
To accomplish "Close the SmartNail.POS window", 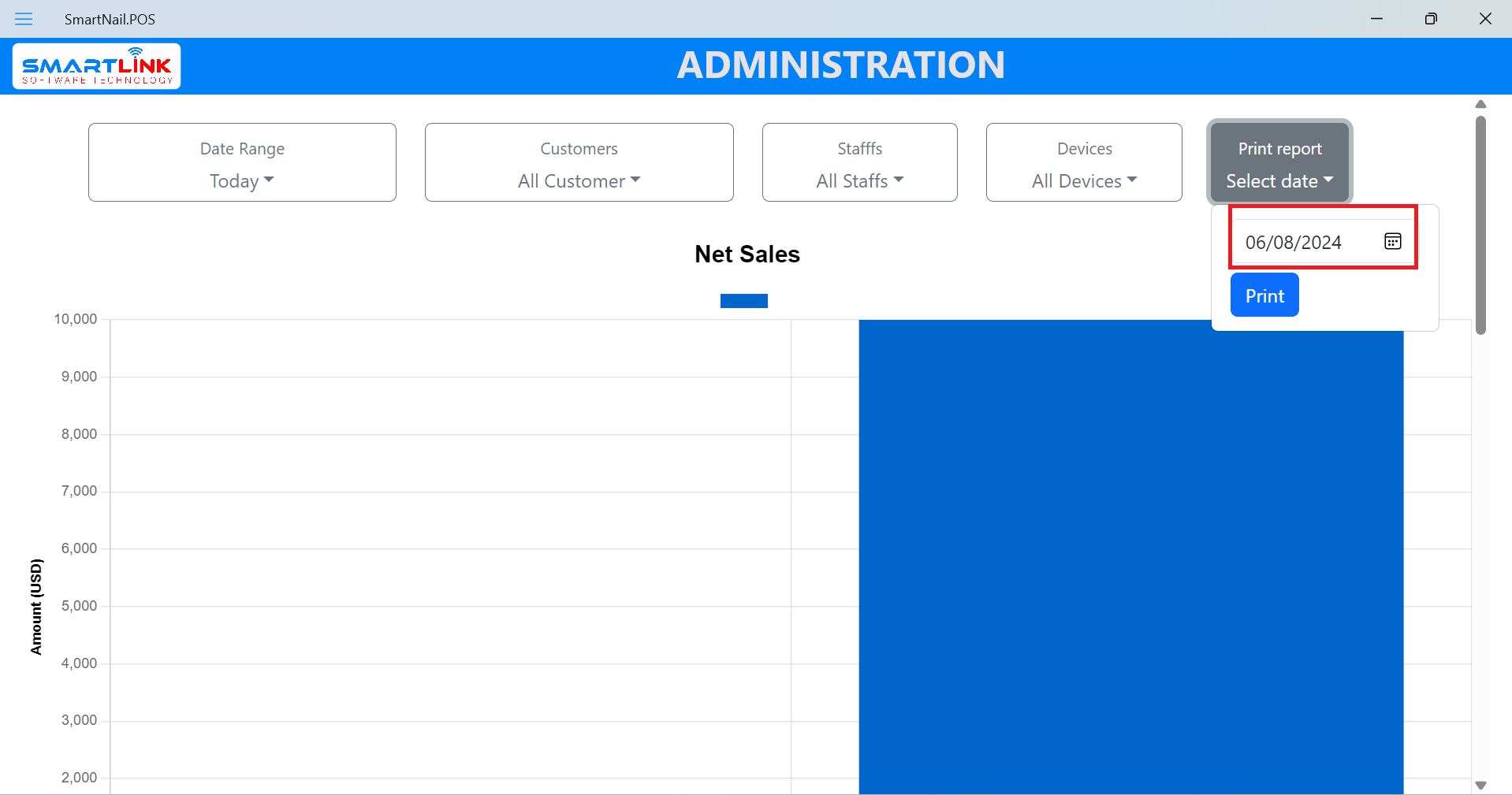I will 1484,19.
